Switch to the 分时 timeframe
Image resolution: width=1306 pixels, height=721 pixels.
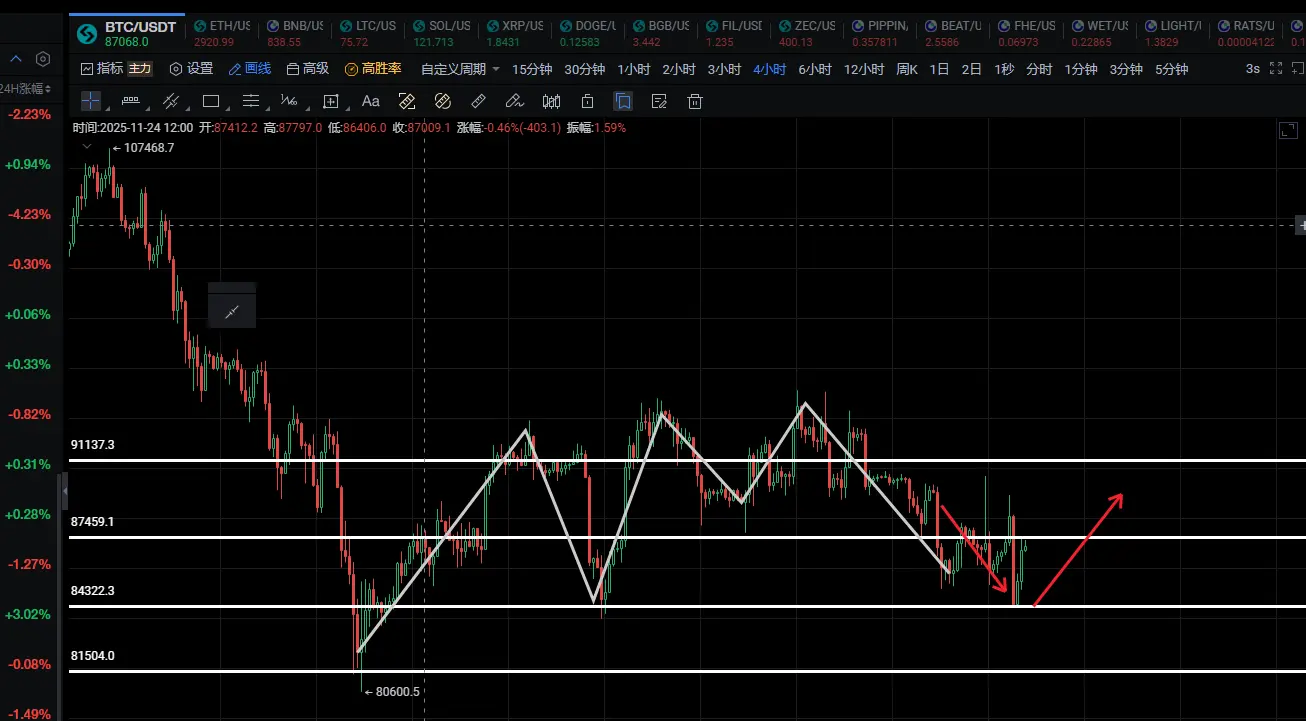[x=1039, y=69]
